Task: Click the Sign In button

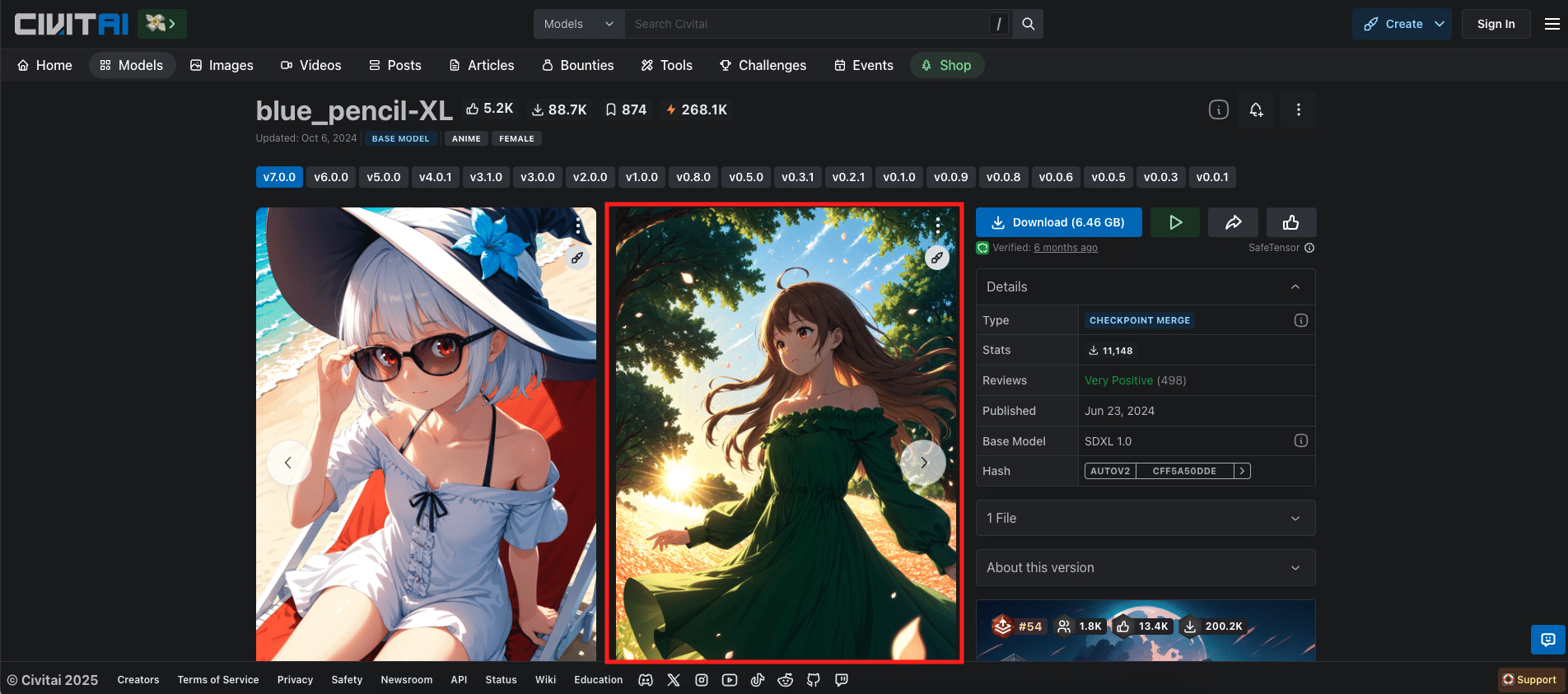Action: pyautogui.click(x=1496, y=24)
